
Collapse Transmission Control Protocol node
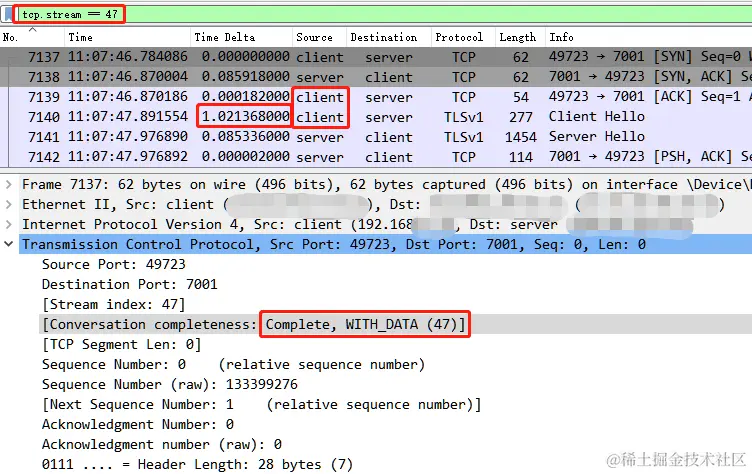[x=8, y=244]
